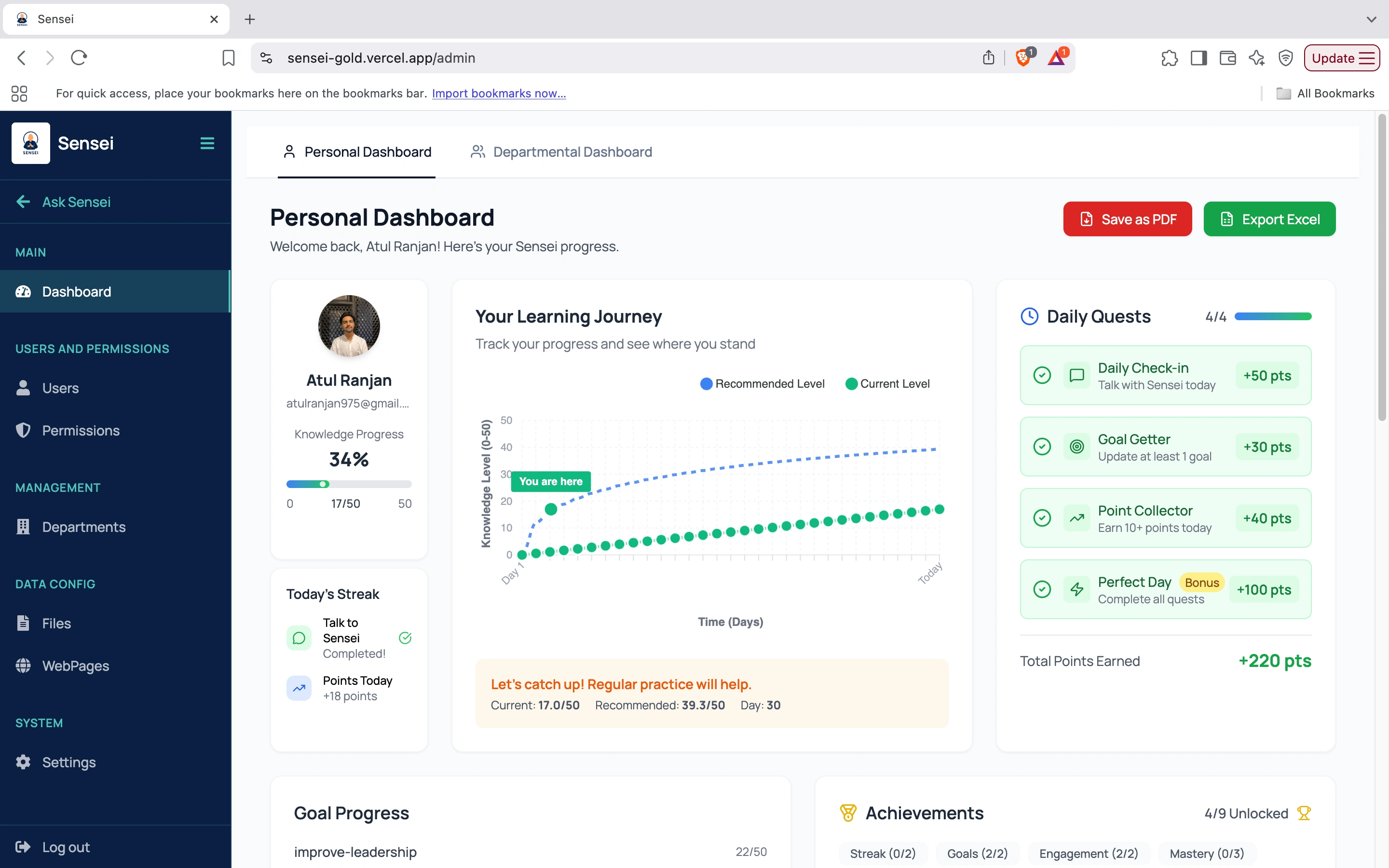
Task: Open Files from the sidebar
Action: [x=24, y=623]
